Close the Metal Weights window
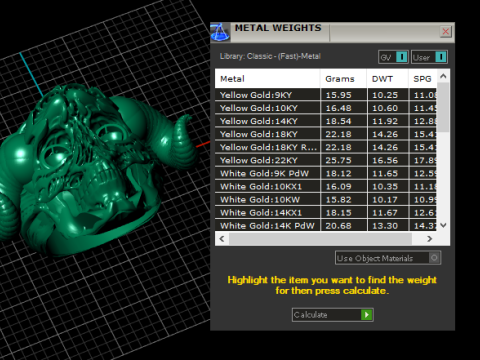 [446, 32]
